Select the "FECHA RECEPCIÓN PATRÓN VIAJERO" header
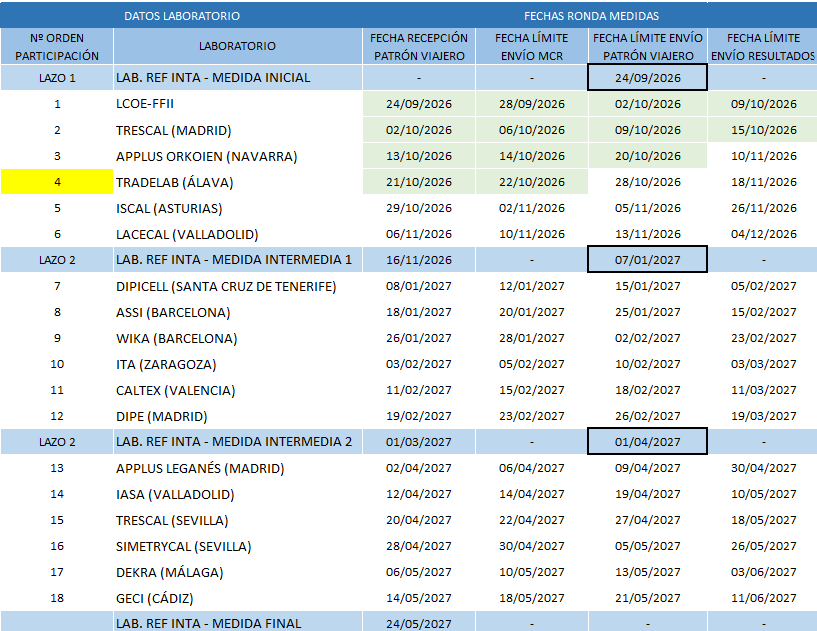This screenshot has height=631, width=817. click(419, 46)
